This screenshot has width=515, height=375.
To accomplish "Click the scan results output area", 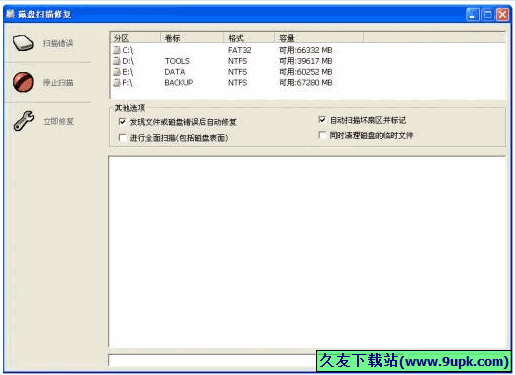I will [307, 252].
